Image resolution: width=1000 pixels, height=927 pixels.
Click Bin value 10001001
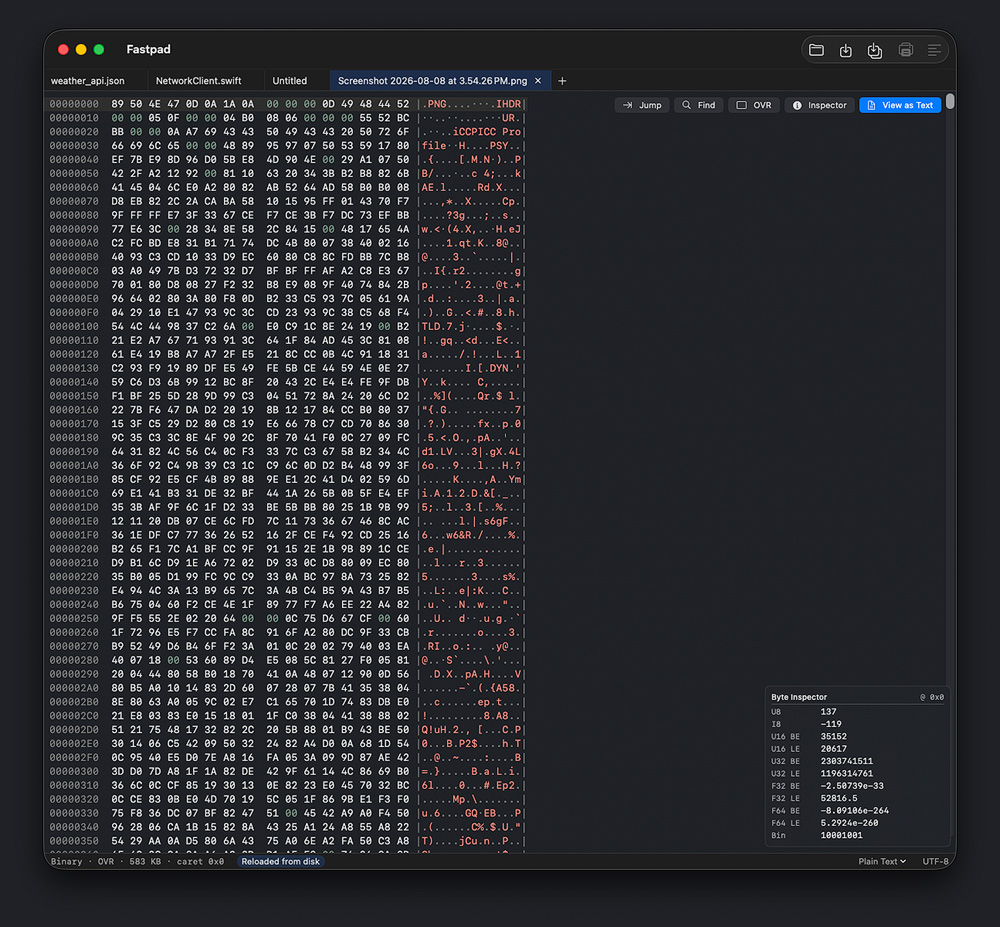click(841, 835)
